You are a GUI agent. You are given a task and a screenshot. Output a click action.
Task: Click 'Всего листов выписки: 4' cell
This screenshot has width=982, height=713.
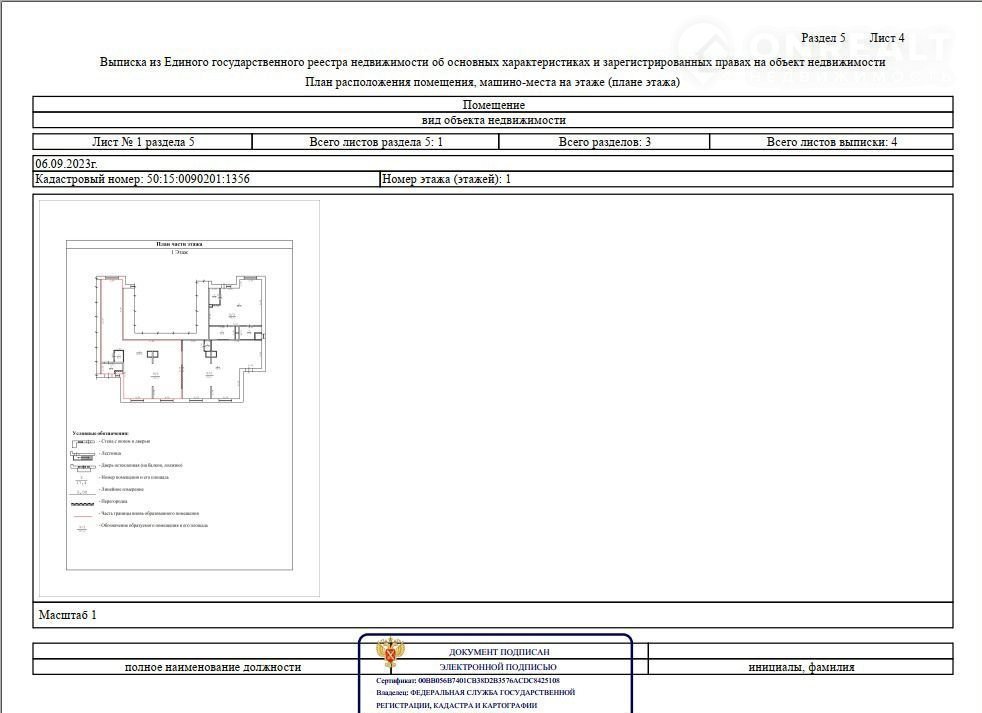(831, 142)
